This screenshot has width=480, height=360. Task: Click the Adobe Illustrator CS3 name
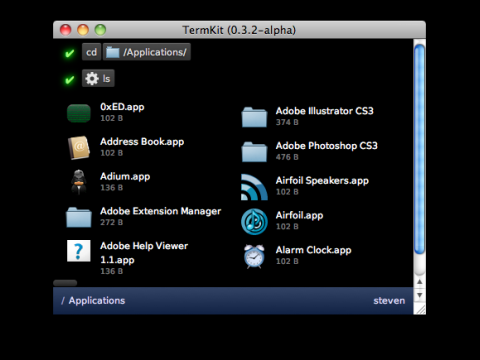pos(324,111)
